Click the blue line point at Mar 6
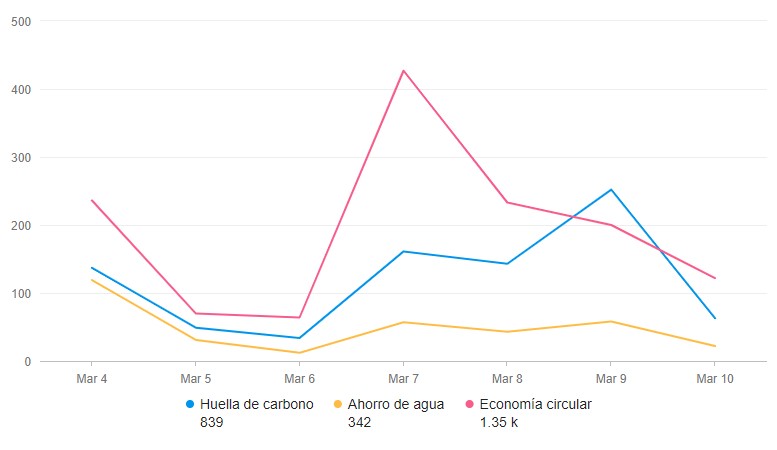The image size is (777, 450). [x=299, y=338]
